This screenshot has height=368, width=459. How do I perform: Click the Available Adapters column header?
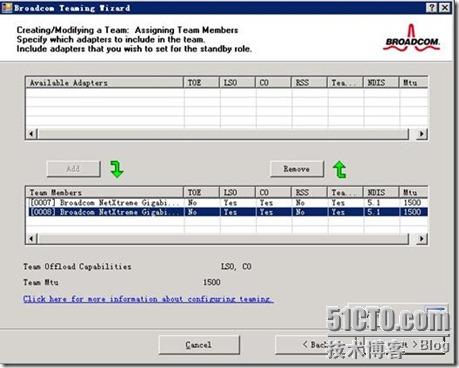click(x=105, y=83)
